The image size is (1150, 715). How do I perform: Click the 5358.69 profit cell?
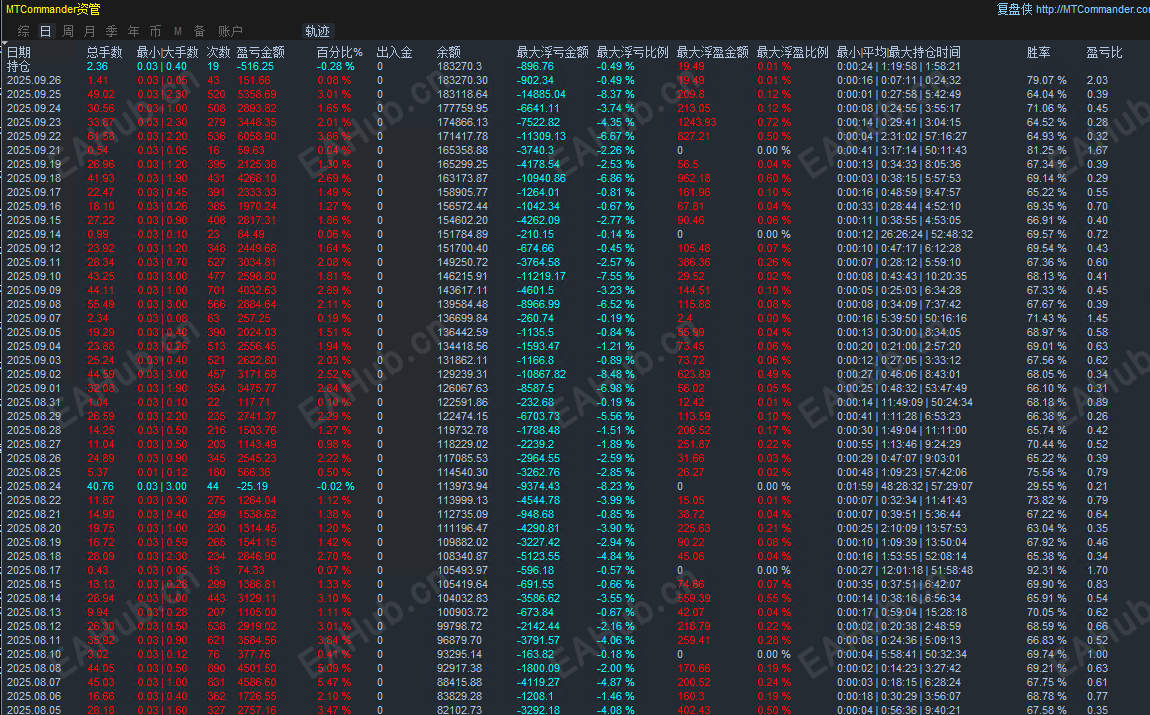point(257,94)
